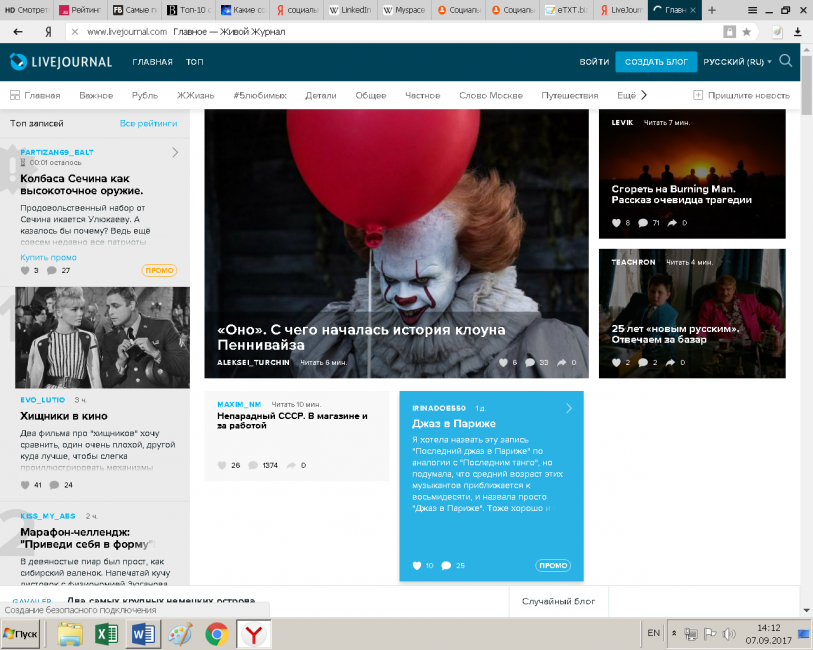The image size is (813, 650).
Task: Stop page loading with X icon
Action: coord(75,32)
